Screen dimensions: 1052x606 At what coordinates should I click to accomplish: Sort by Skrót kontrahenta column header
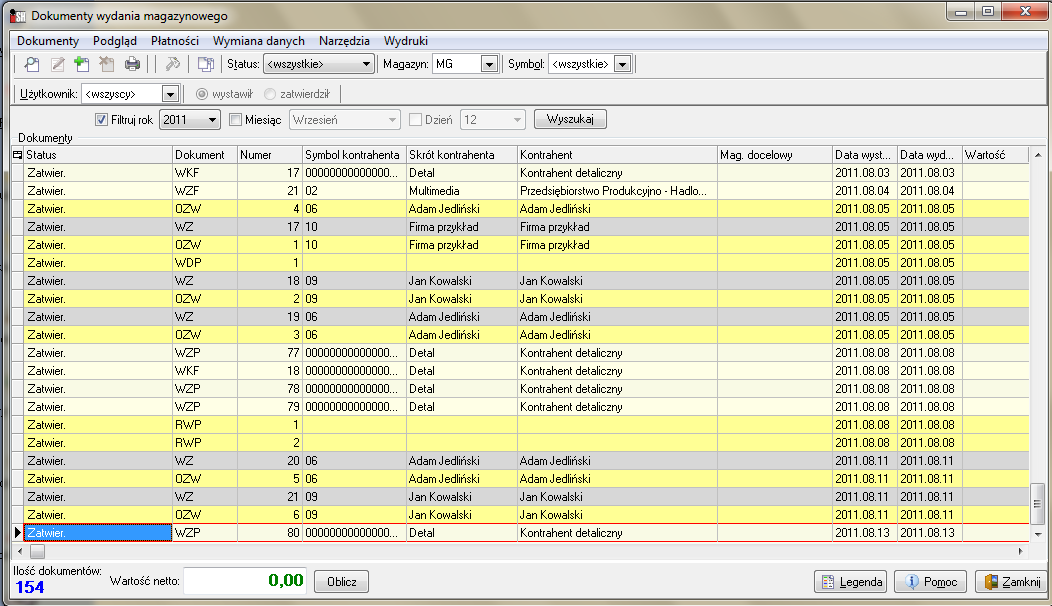coord(462,155)
